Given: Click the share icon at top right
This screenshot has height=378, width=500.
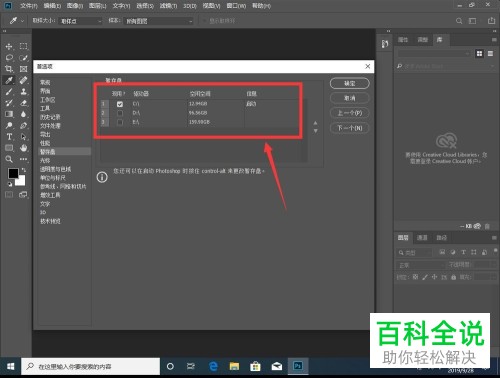Looking at the screenshot, I should point(491,21).
